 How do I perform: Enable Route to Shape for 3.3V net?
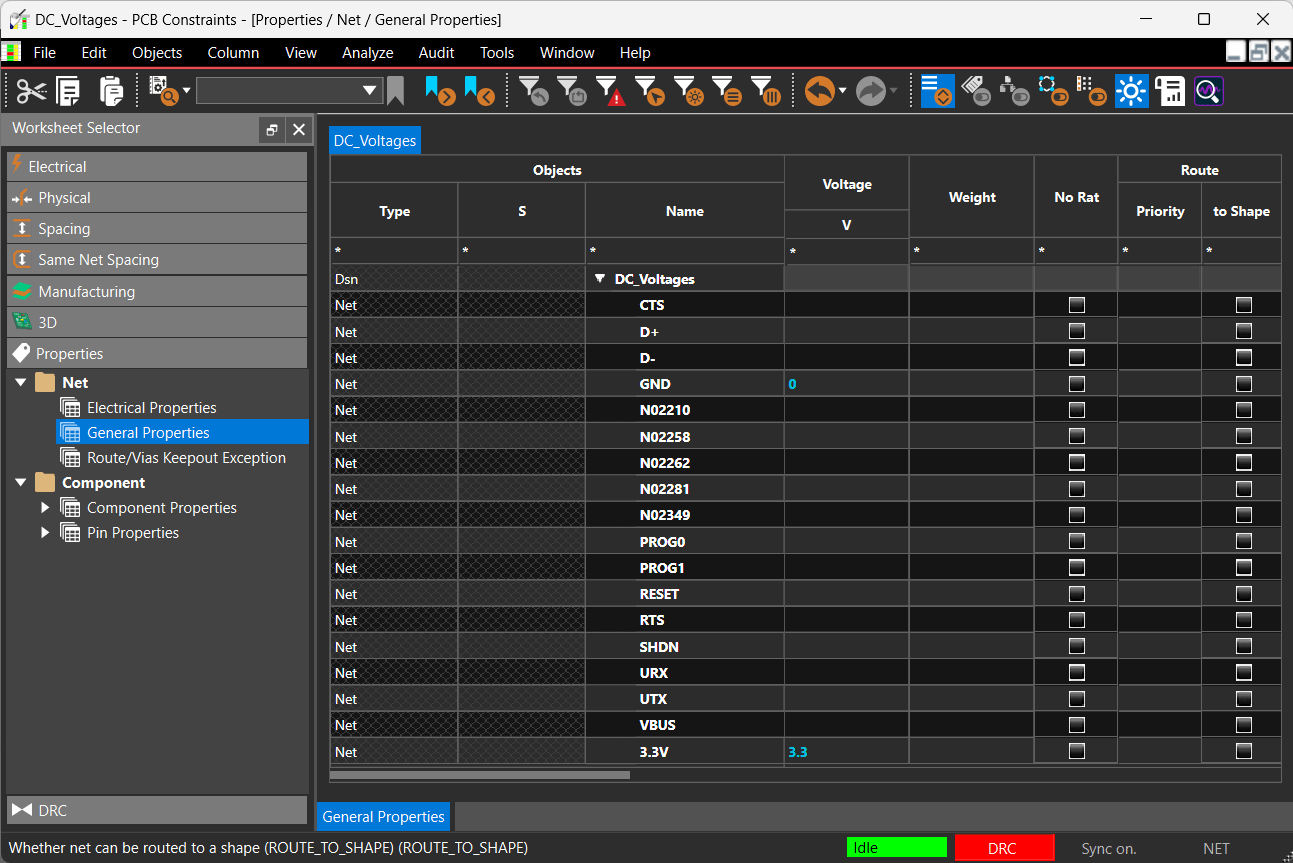click(x=1243, y=751)
